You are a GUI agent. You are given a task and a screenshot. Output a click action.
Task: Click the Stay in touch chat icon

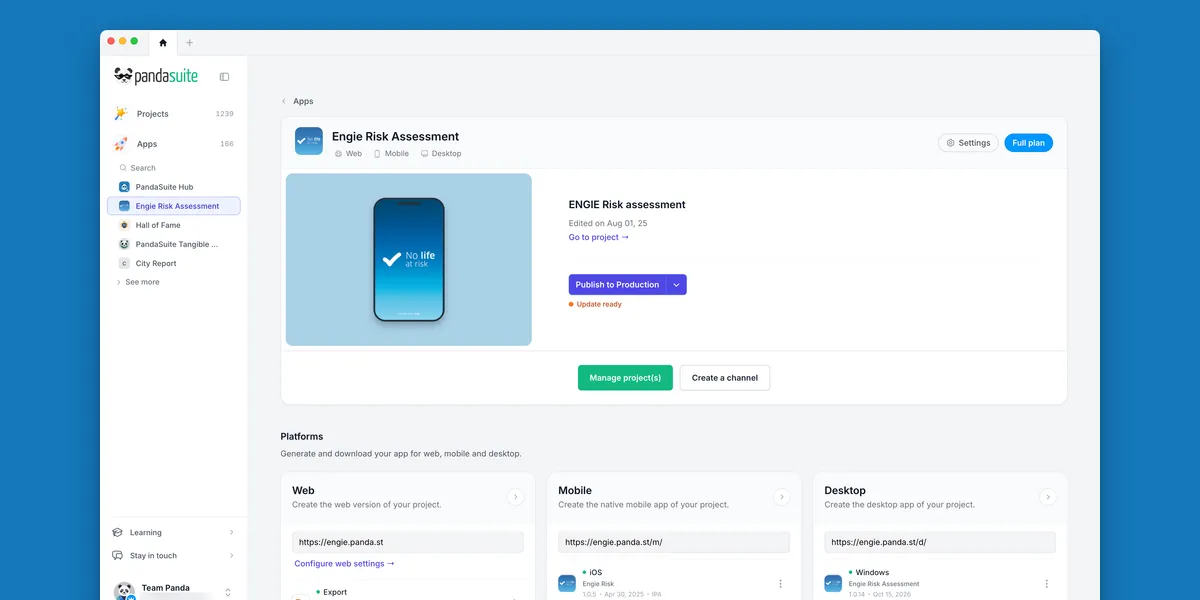pyautogui.click(x=118, y=555)
